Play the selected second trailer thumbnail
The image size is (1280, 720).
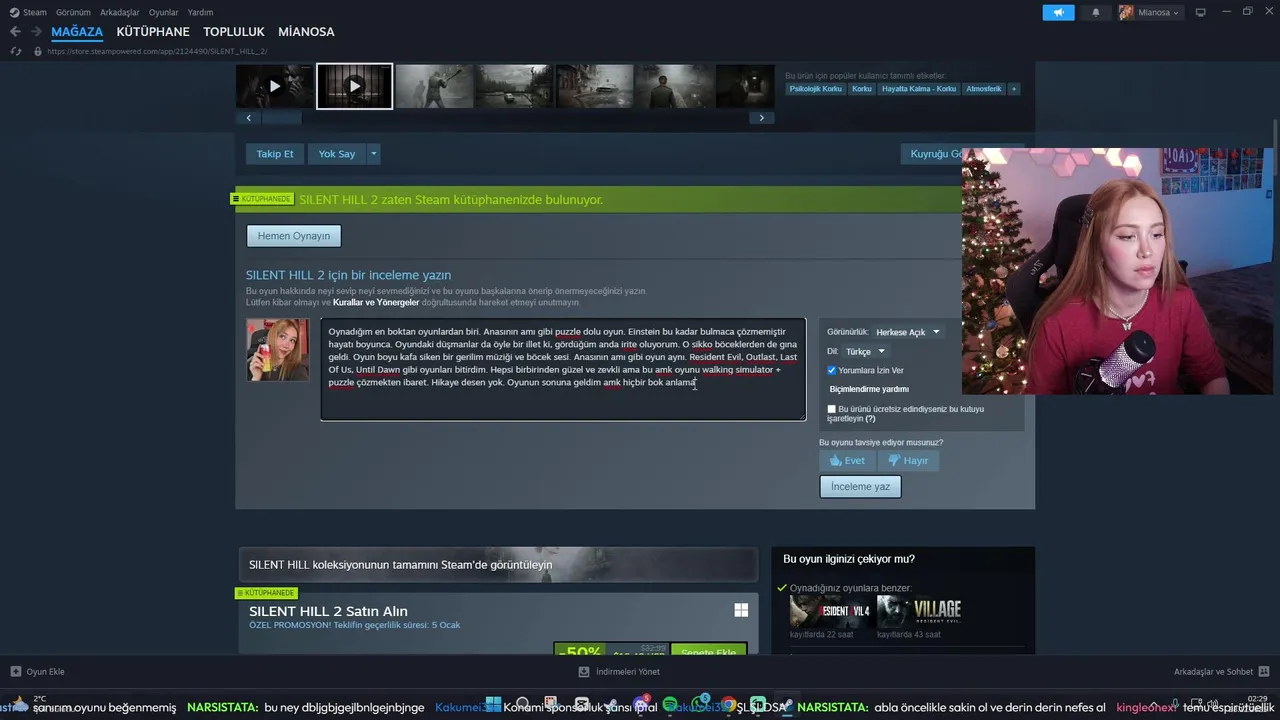tap(354, 86)
